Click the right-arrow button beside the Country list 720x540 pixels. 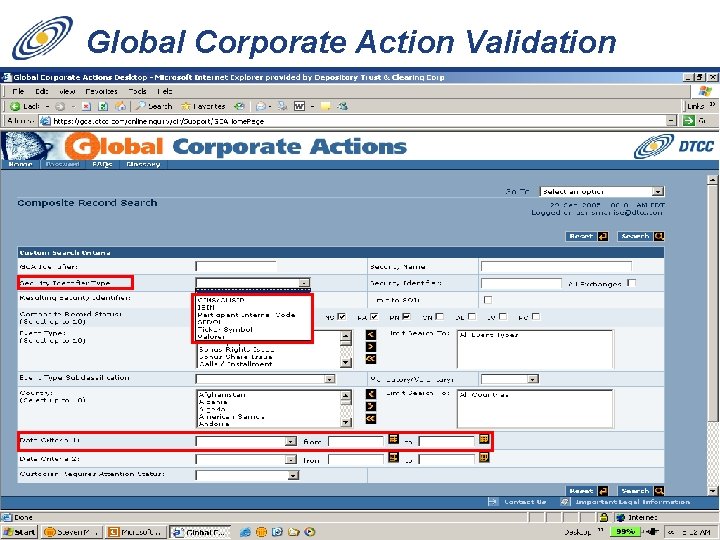371,406
